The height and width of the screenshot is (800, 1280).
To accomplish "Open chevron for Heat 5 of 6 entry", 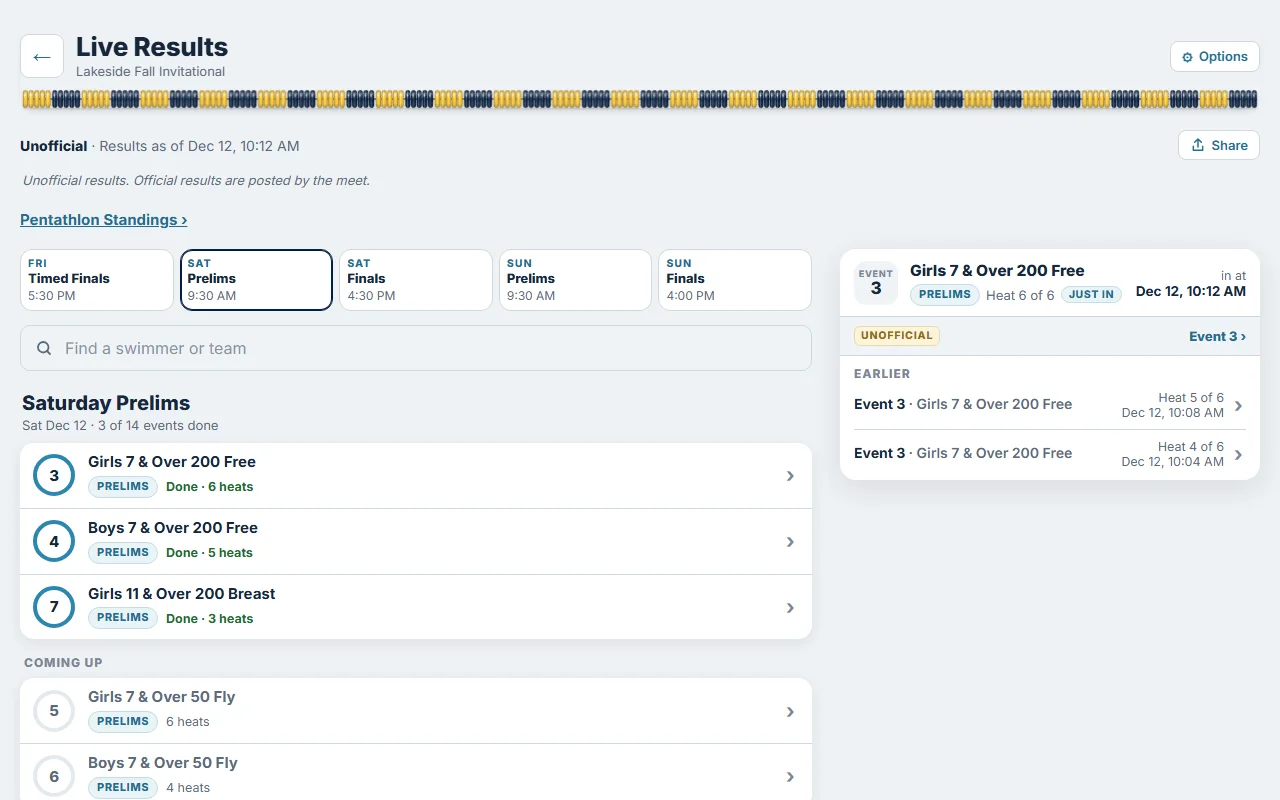I will tap(1238, 406).
